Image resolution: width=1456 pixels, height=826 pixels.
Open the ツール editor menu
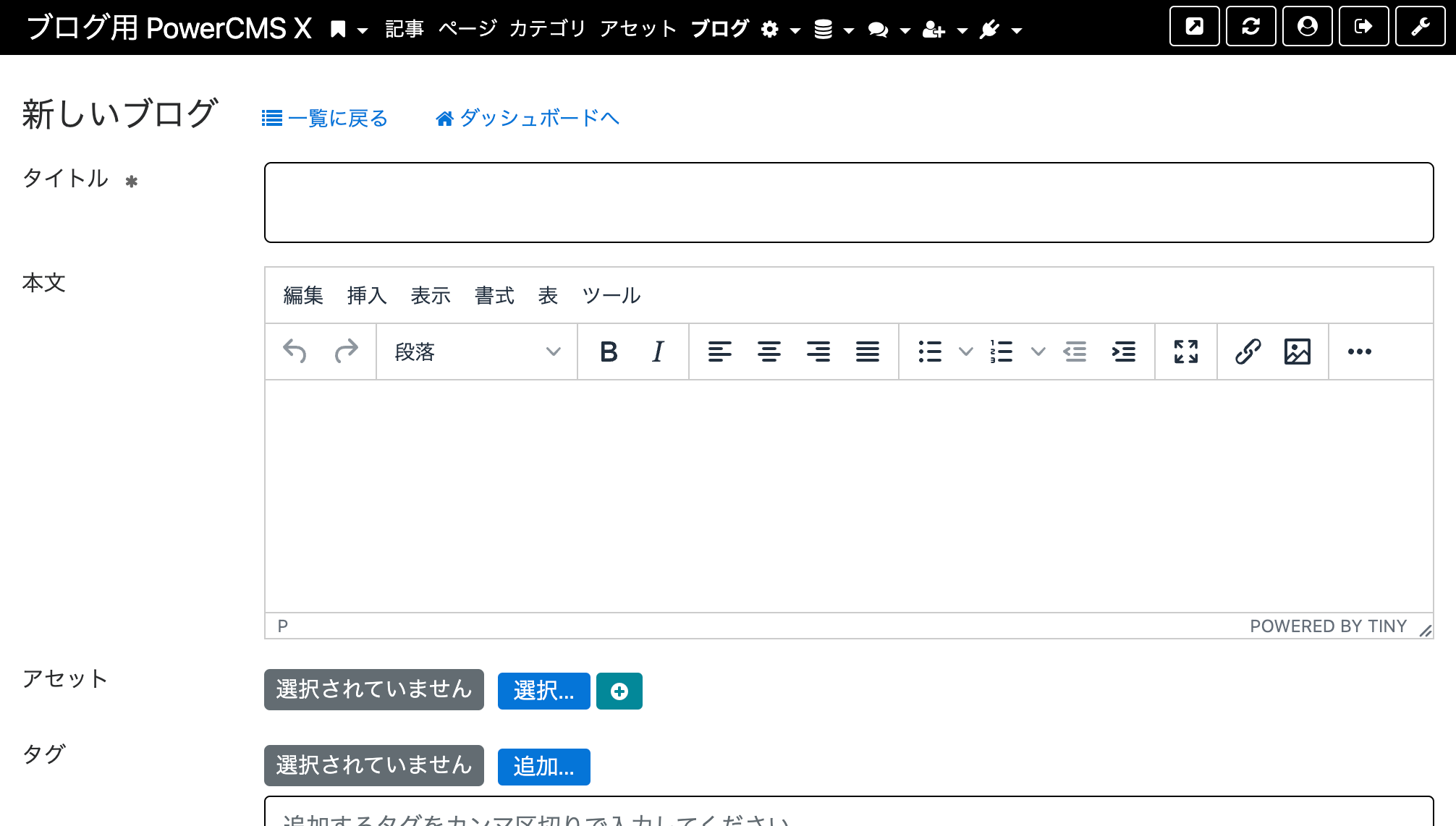tap(611, 296)
